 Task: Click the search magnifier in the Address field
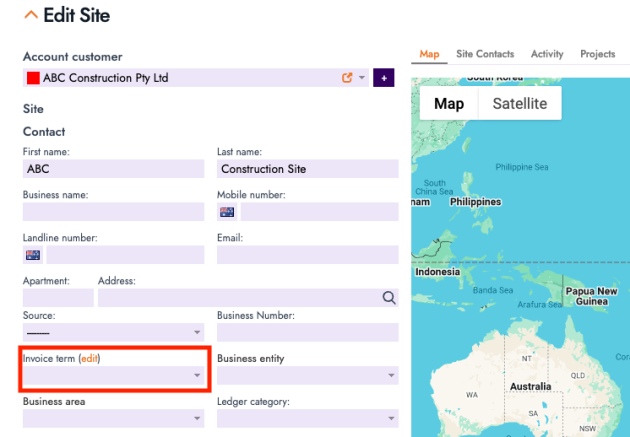coord(388,298)
